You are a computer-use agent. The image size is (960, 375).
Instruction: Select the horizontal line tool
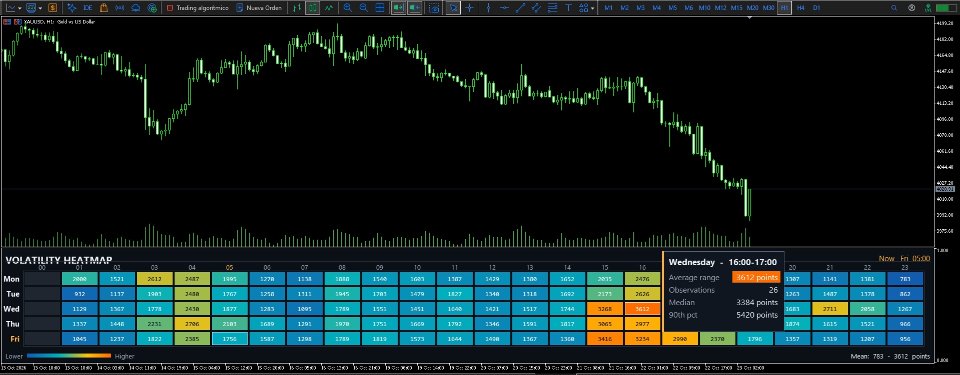click(504, 8)
